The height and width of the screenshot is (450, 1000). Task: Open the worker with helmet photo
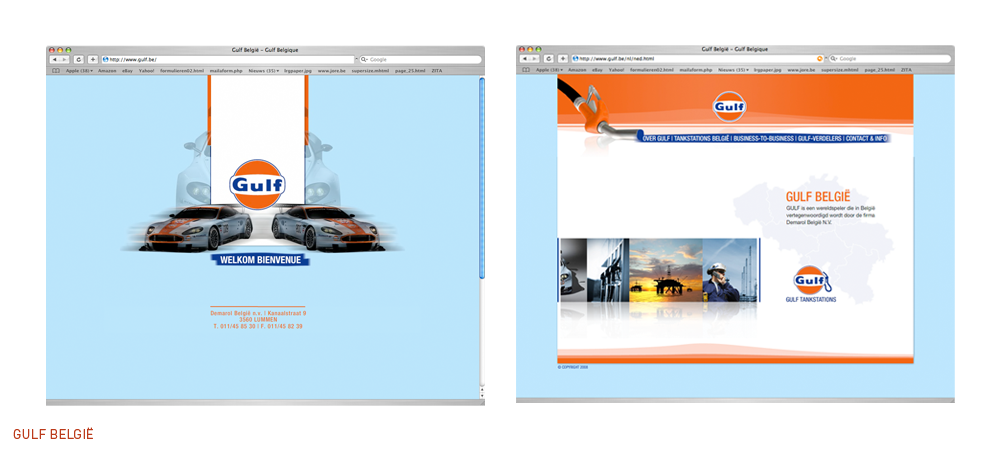point(730,270)
